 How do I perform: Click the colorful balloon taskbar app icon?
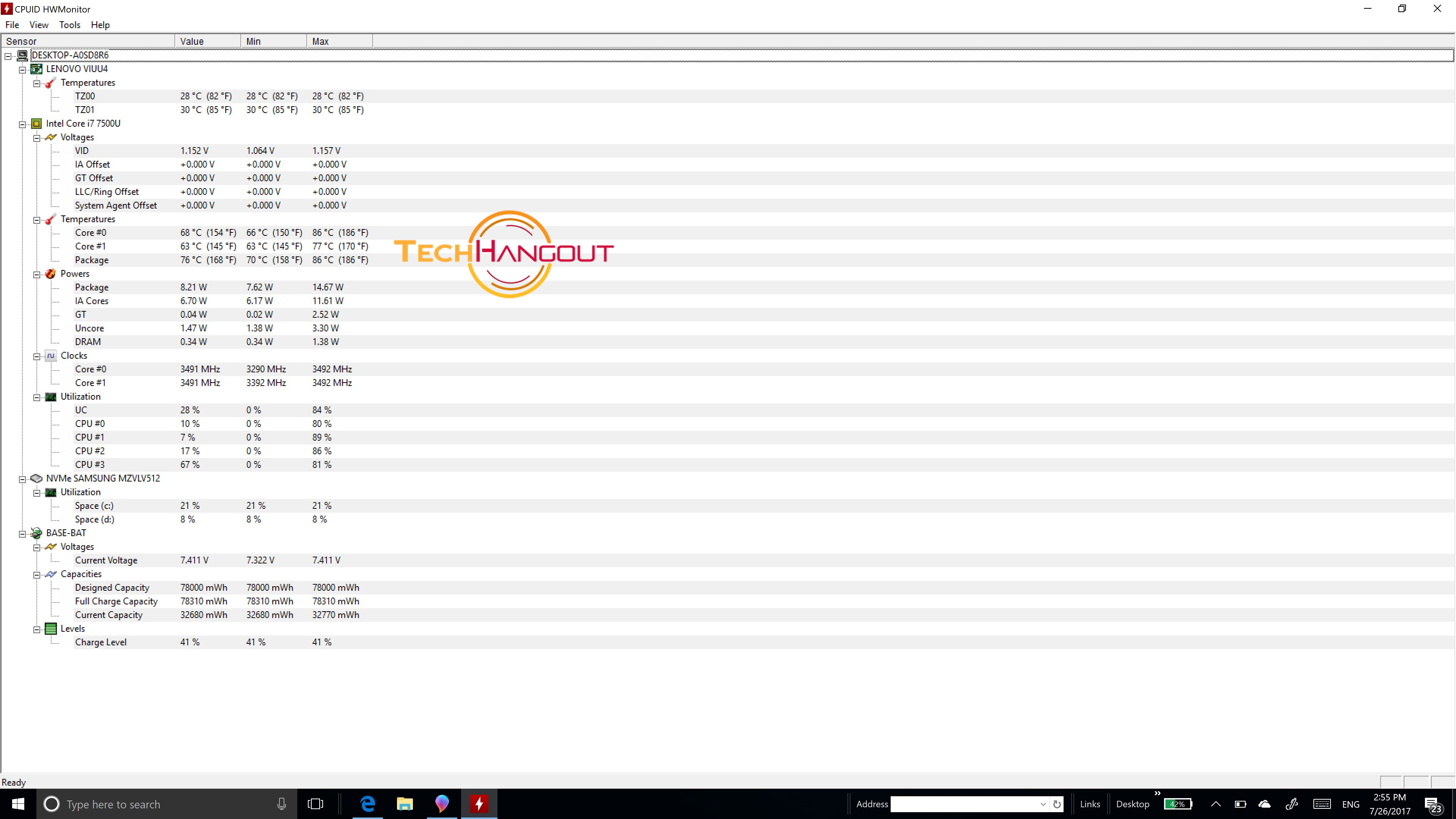click(x=442, y=804)
